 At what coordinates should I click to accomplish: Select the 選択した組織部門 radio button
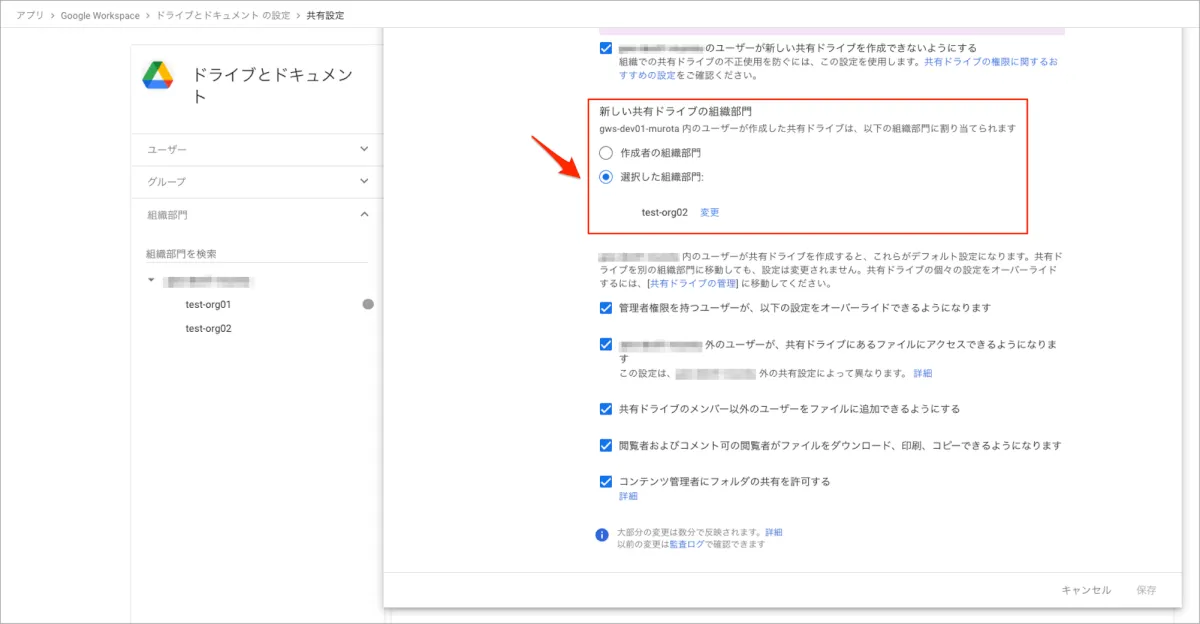click(x=606, y=177)
